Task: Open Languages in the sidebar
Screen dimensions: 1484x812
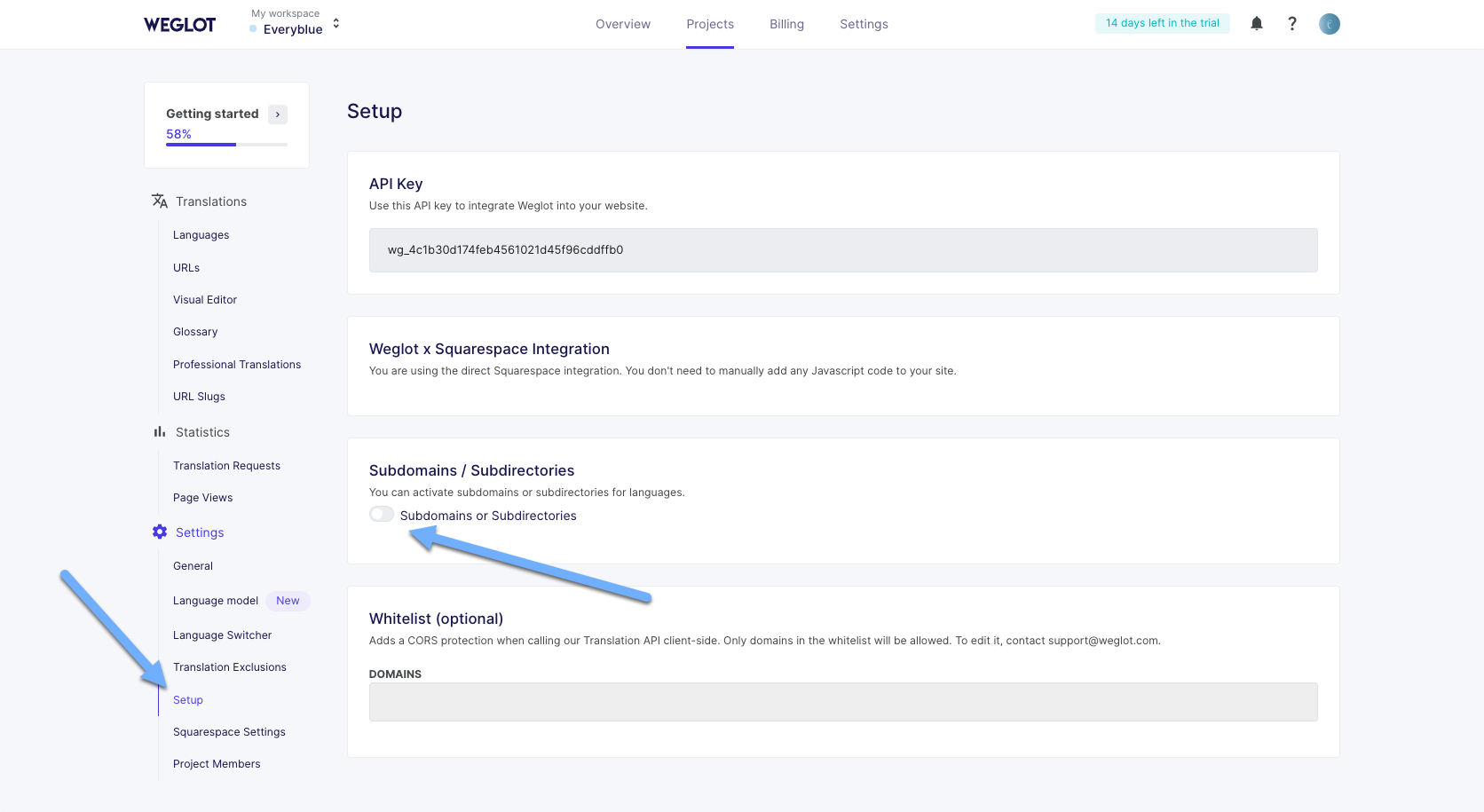Action: [201, 235]
